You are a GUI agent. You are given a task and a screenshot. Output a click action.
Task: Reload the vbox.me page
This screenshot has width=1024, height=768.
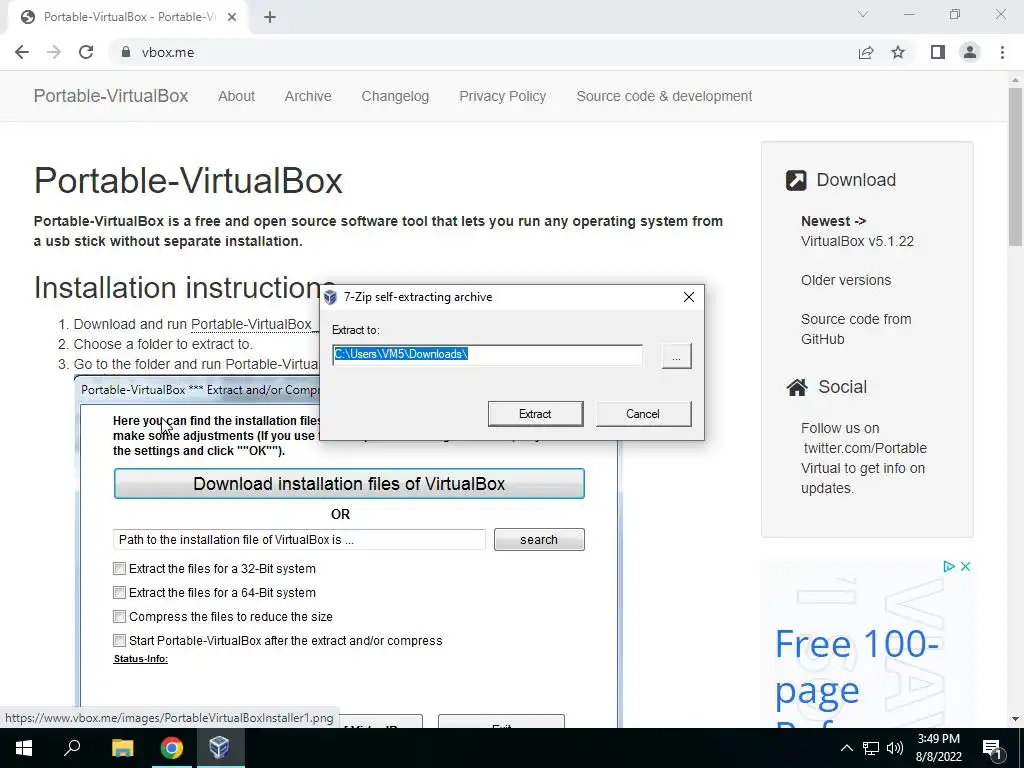point(86,52)
